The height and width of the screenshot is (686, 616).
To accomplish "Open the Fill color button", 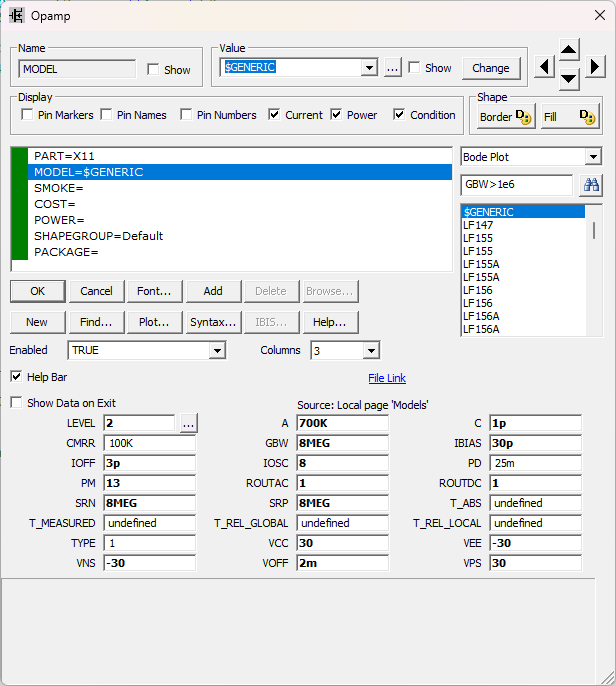I will pos(570,117).
